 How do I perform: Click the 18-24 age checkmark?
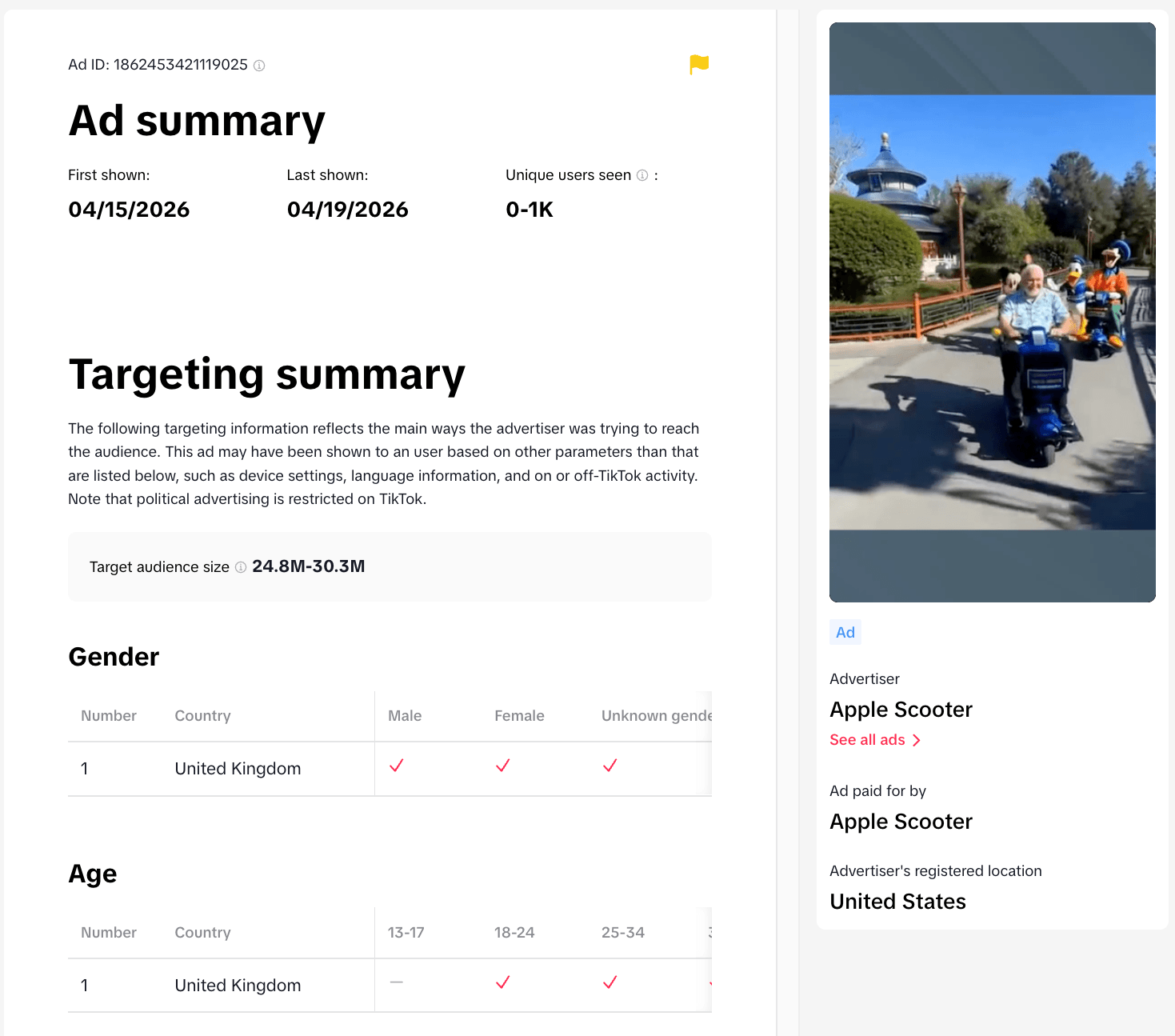502,982
